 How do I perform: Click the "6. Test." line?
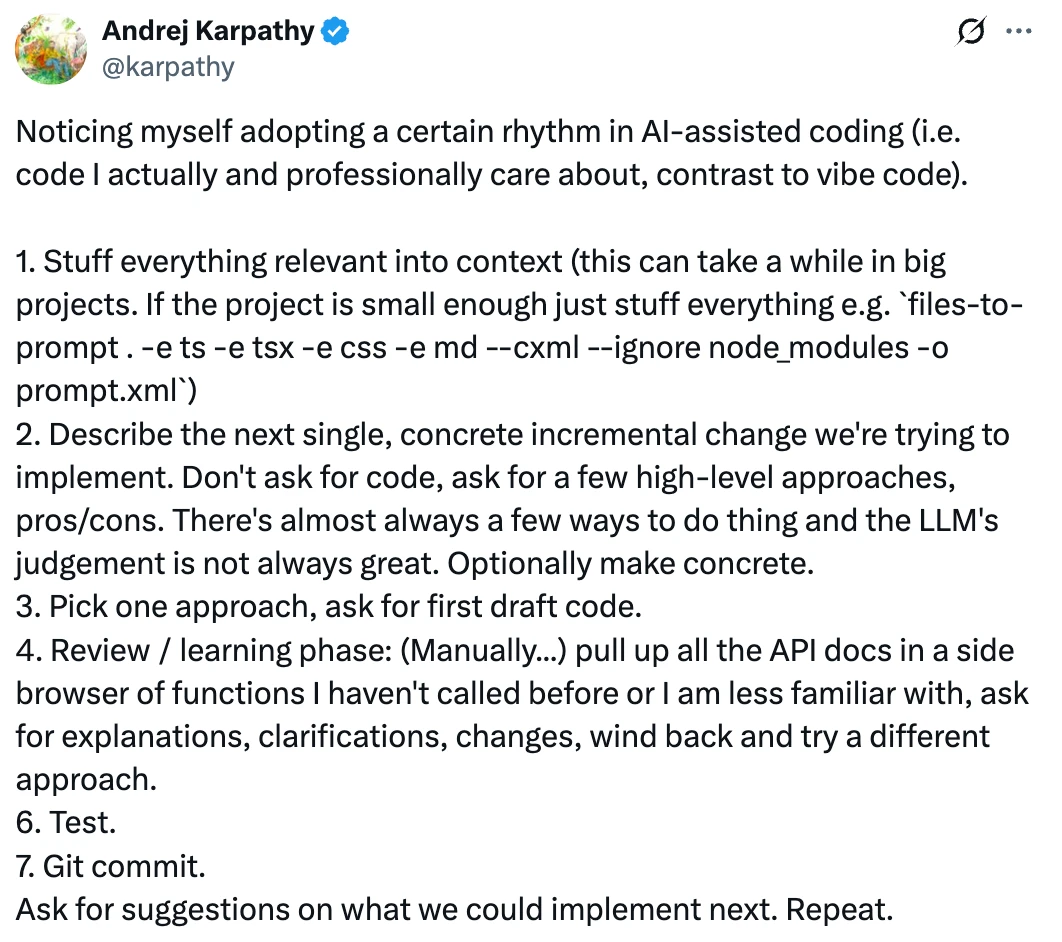(x=66, y=823)
